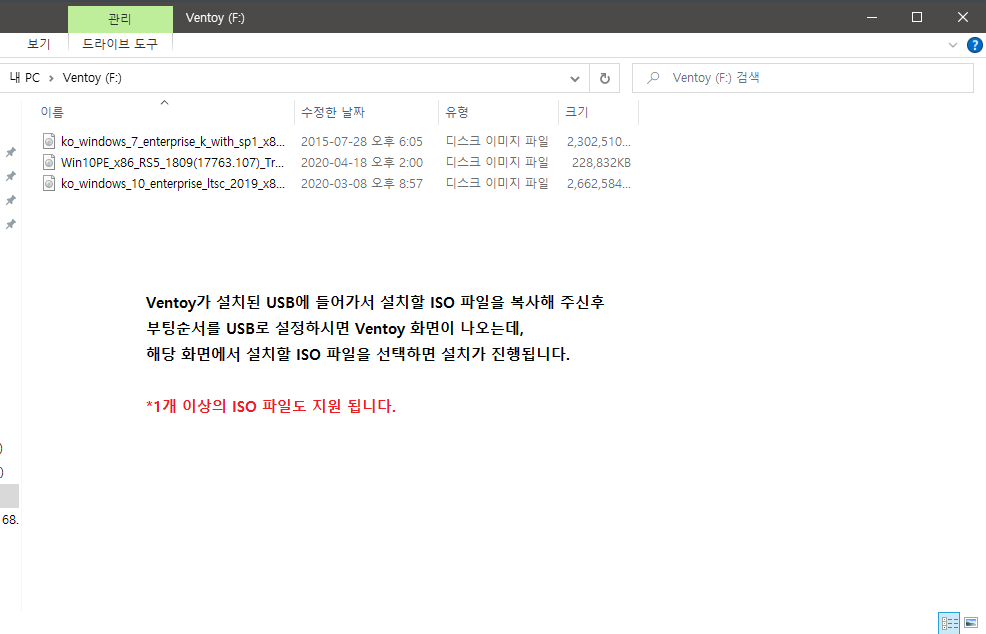Click 내 PC in the address path
This screenshot has height=634, width=986.
point(25,78)
